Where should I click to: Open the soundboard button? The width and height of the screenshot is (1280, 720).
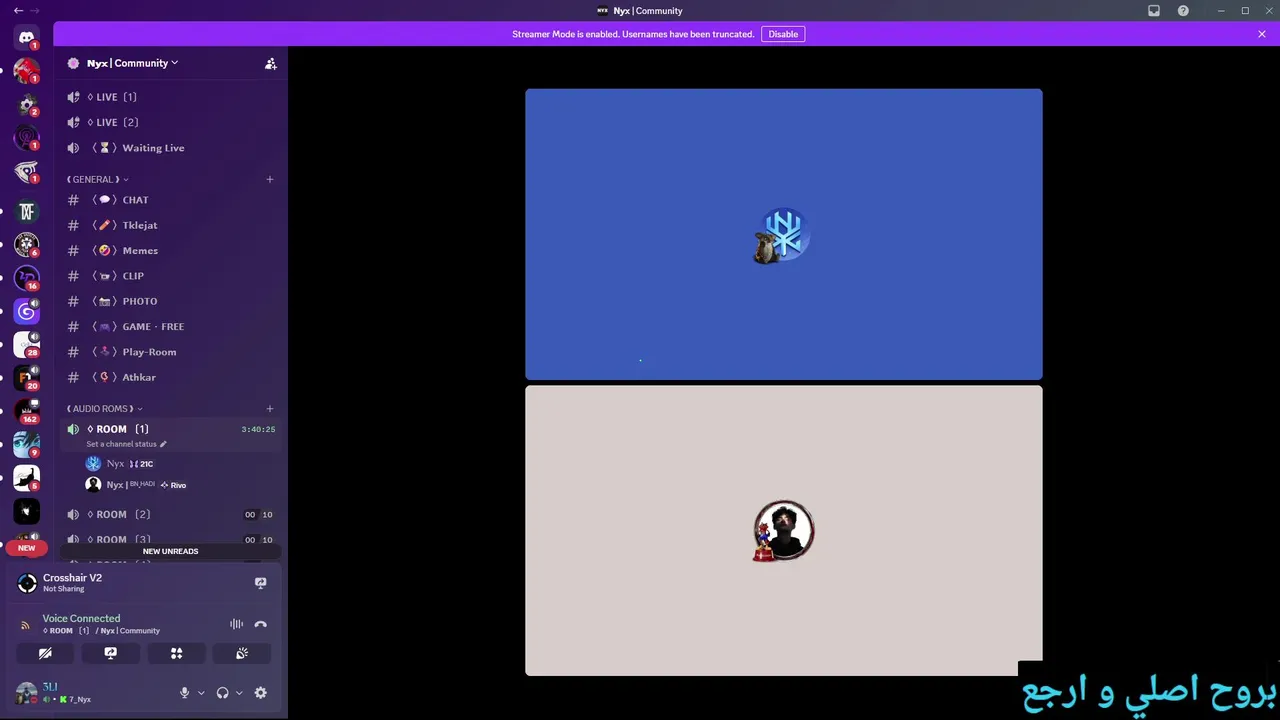(x=242, y=653)
